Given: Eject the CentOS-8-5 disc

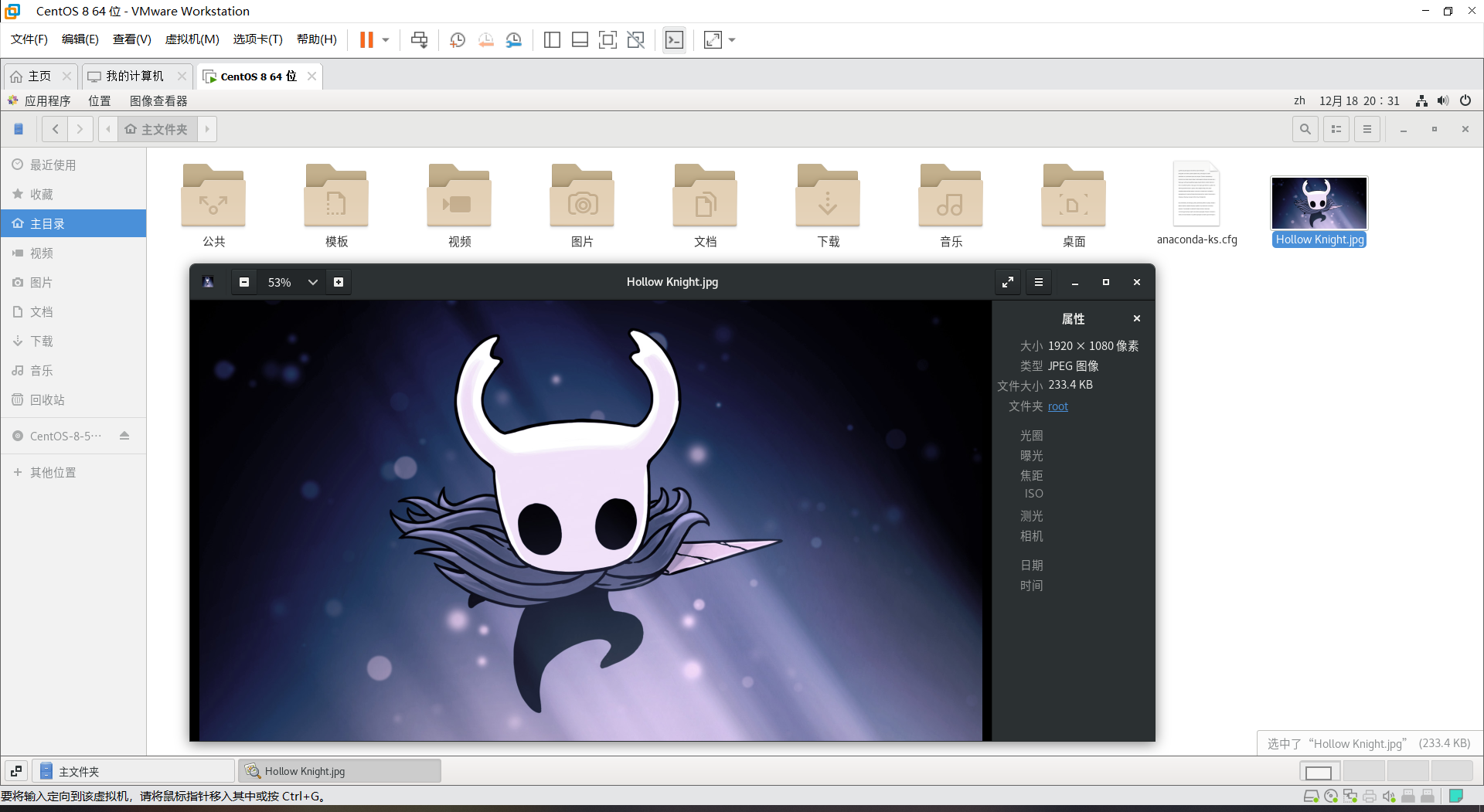Looking at the screenshot, I should pyautogui.click(x=124, y=436).
